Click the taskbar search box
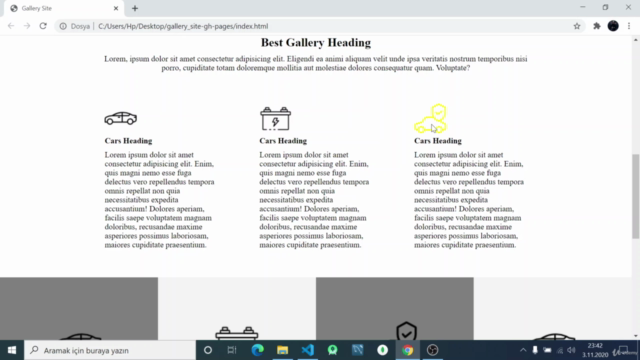Screen dimensions: 640x360 [110, 350]
